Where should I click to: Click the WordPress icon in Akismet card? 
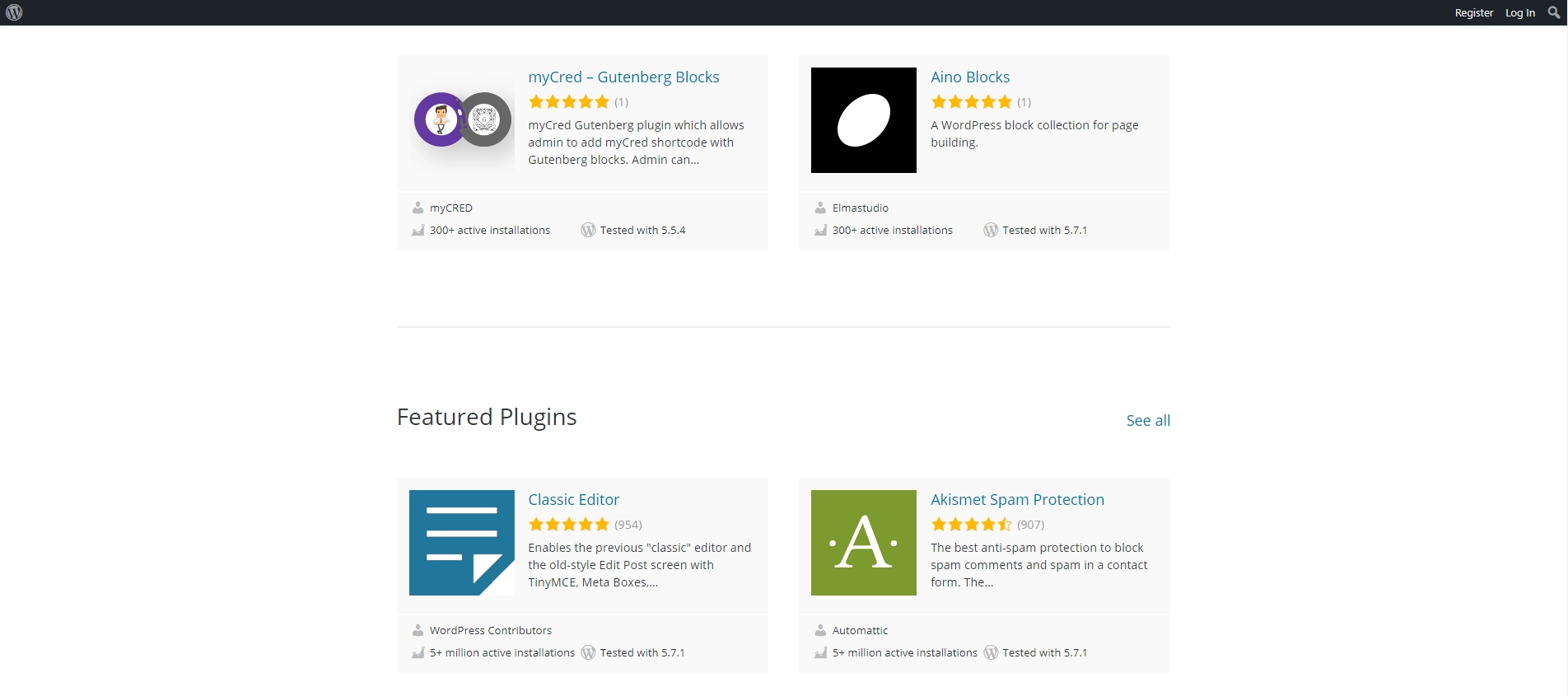coord(991,652)
